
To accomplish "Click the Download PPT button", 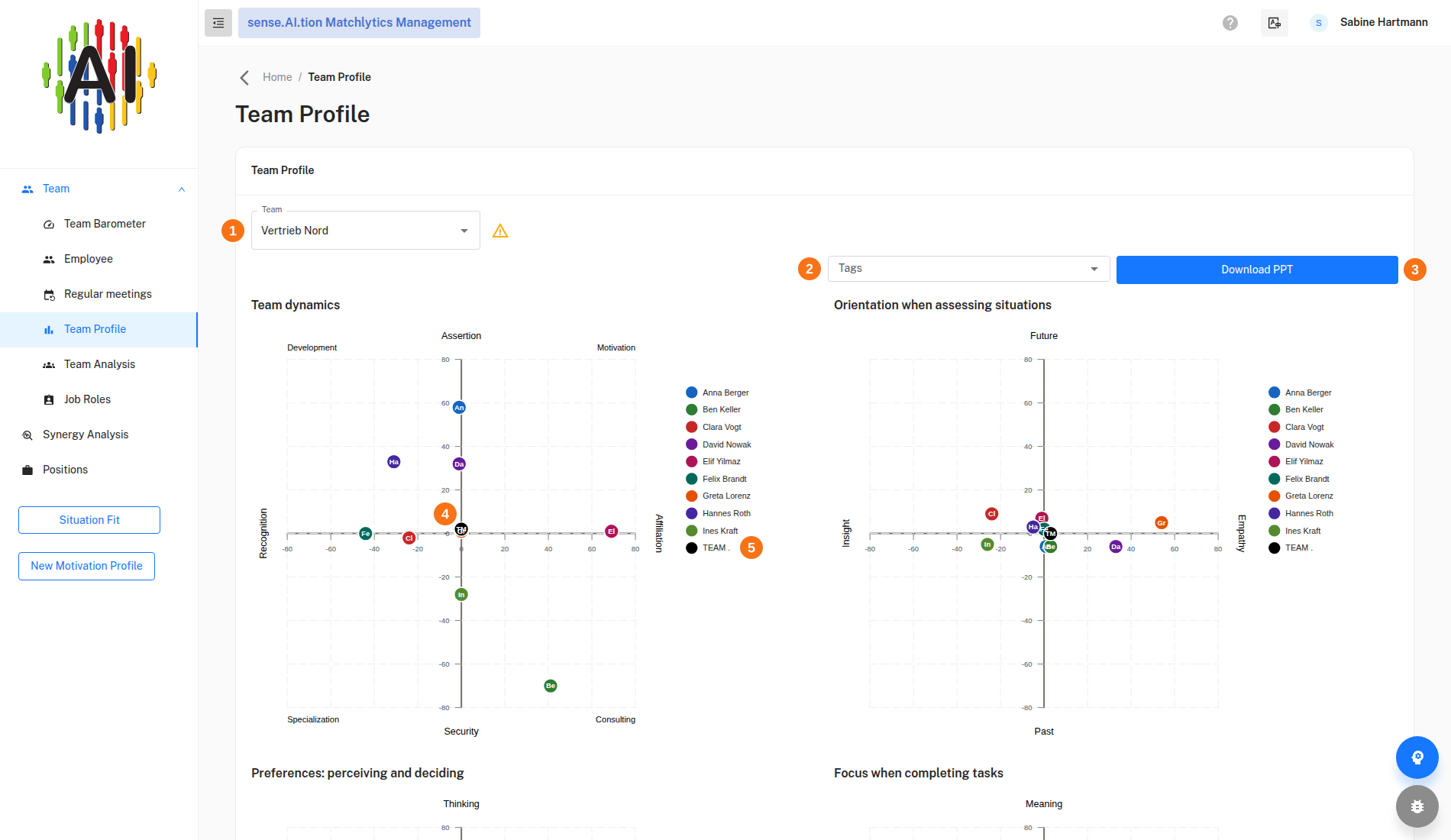I will coord(1257,270).
